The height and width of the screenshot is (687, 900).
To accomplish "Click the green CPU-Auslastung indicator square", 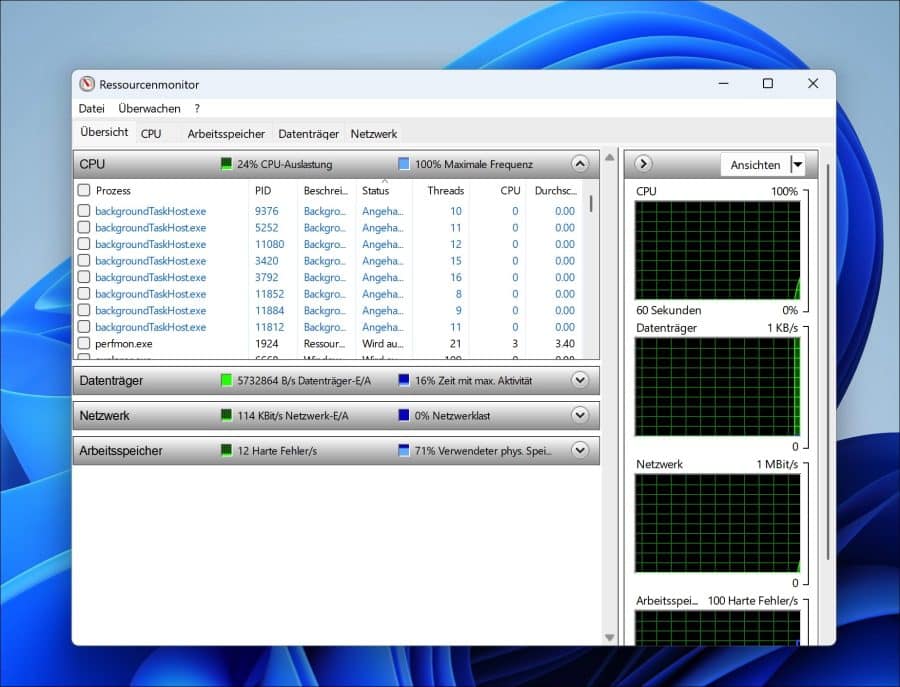I will click(226, 164).
